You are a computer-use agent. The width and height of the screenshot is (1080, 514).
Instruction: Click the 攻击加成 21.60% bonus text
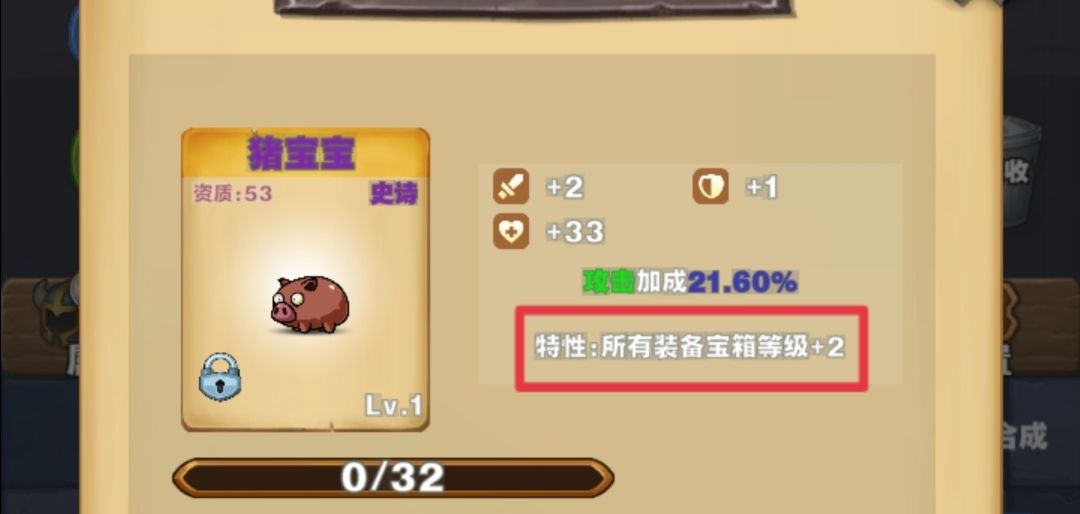tap(690, 282)
